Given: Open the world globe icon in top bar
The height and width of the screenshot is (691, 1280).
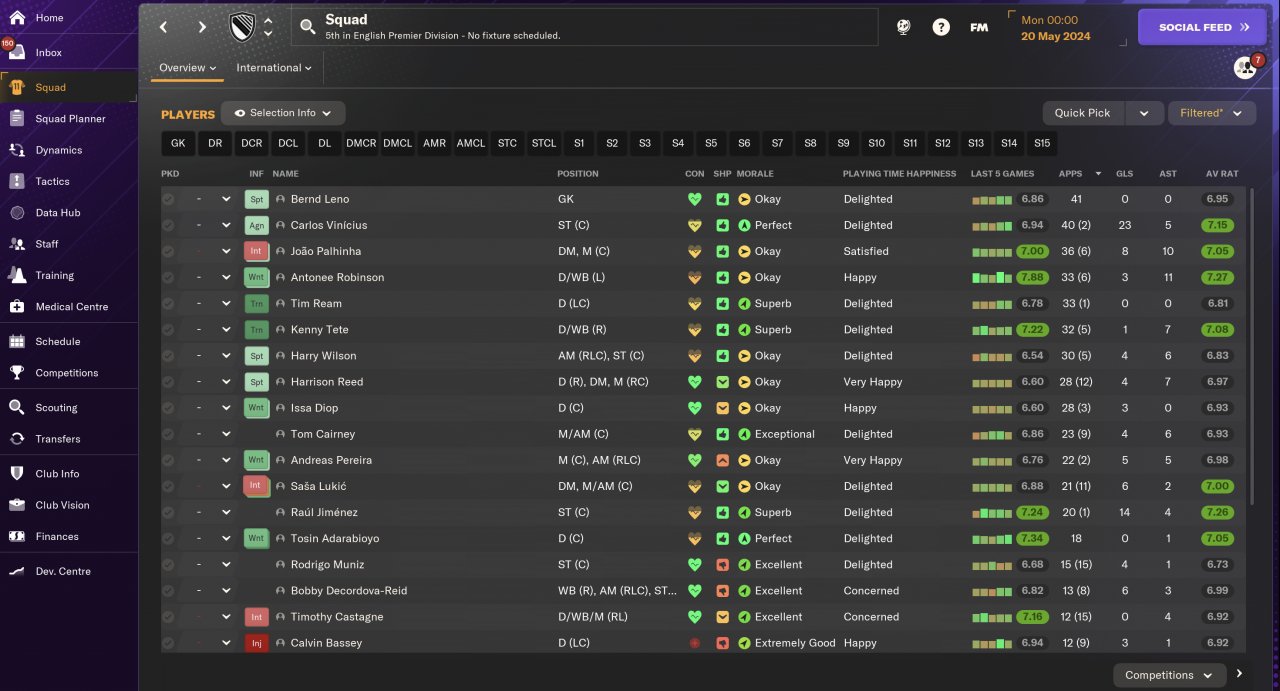Looking at the screenshot, I should (x=904, y=27).
